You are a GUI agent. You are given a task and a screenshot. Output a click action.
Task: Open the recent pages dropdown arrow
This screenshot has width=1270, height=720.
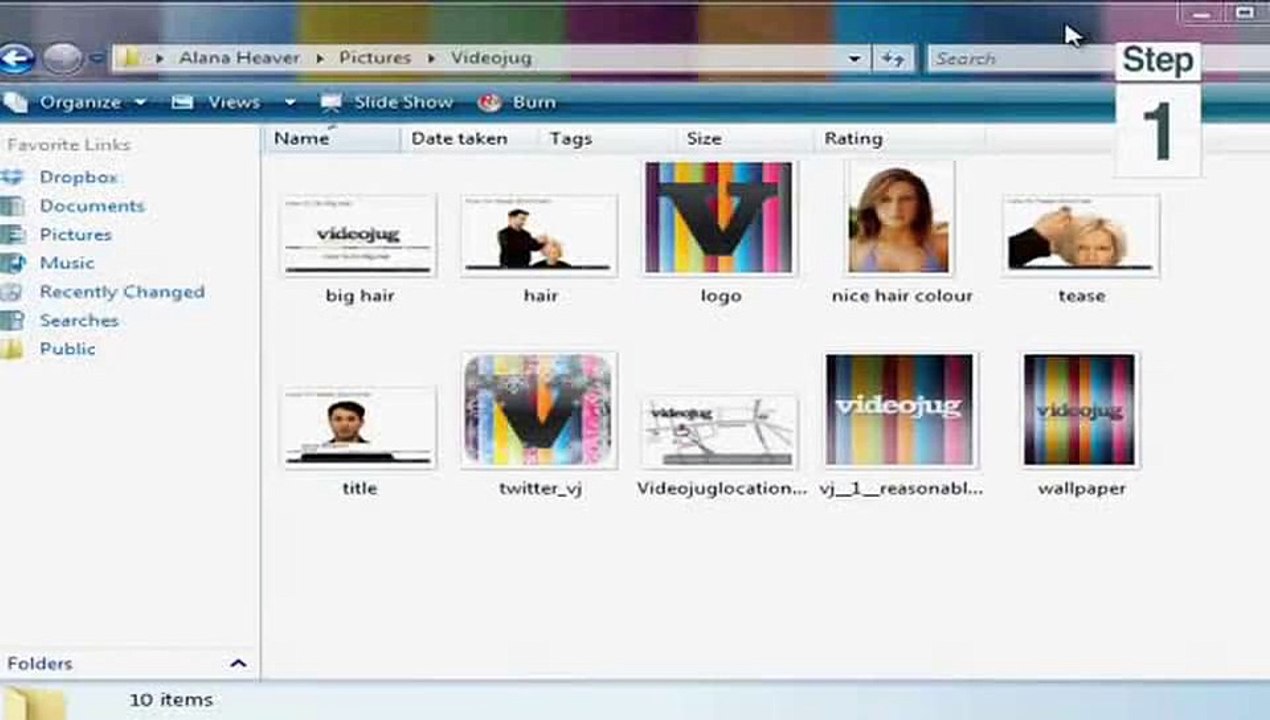pos(97,58)
